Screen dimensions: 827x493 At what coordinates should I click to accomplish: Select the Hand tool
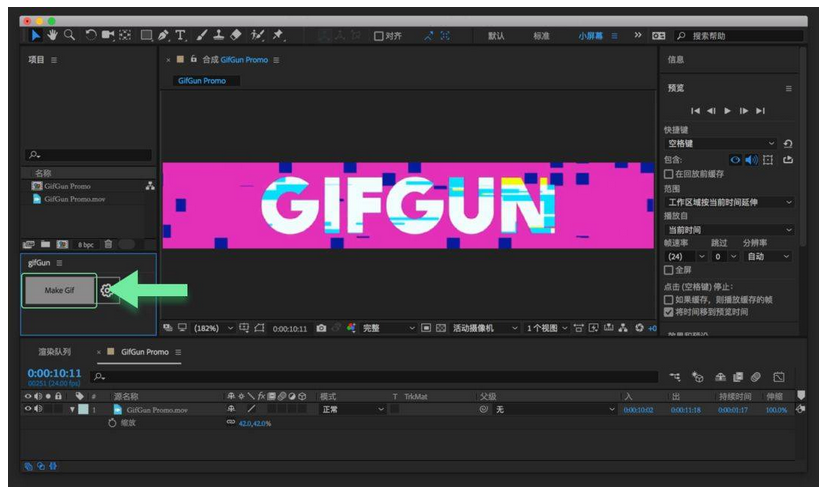[52, 35]
